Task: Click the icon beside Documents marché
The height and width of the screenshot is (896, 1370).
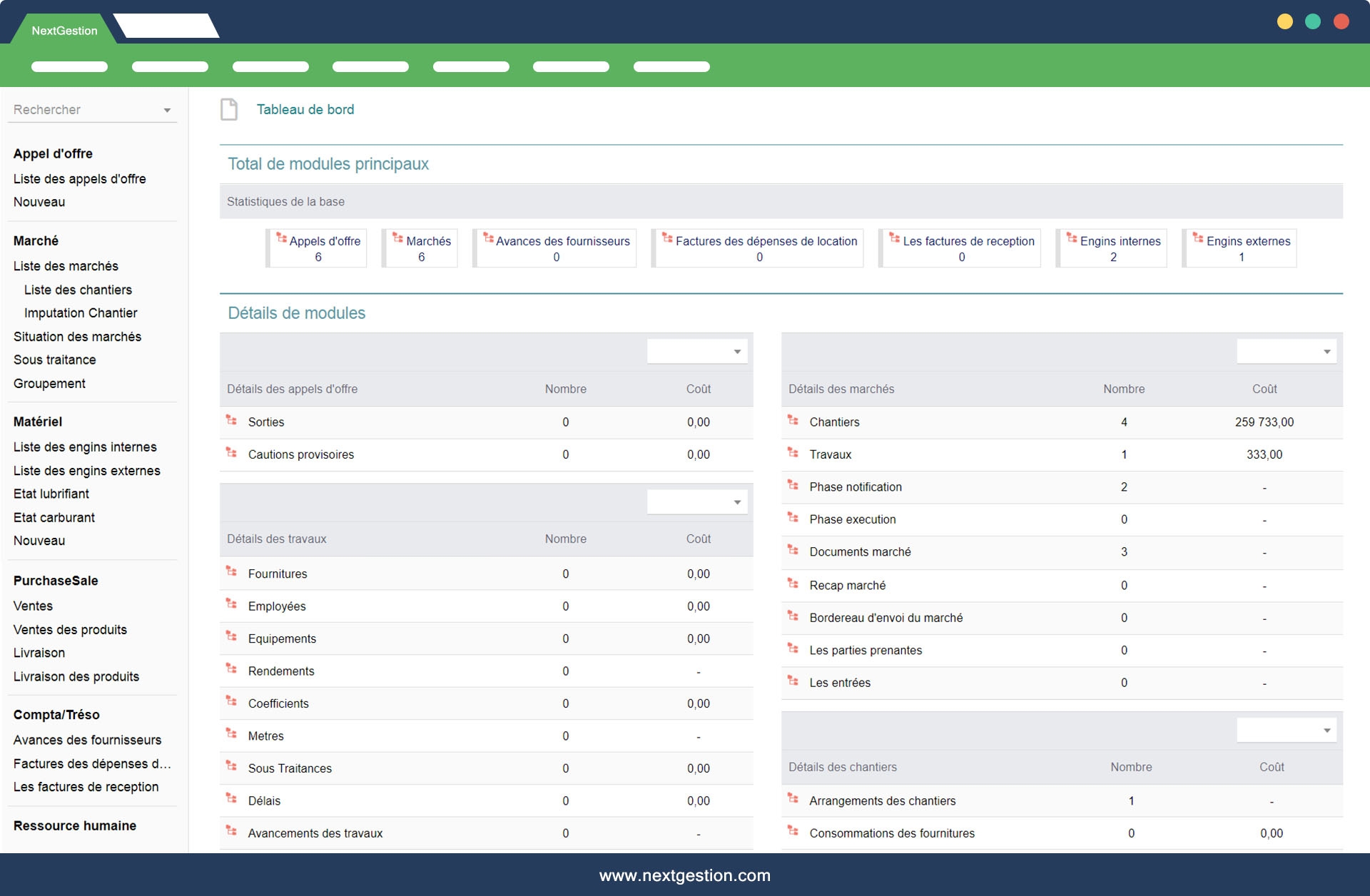Action: [793, 550]
